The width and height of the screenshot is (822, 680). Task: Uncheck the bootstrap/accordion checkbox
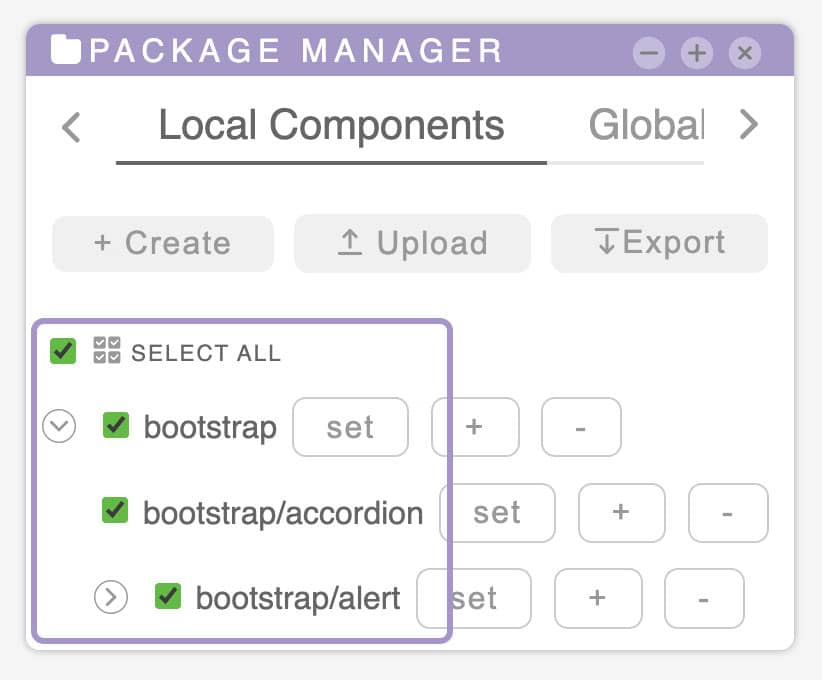tap(115, 510)
